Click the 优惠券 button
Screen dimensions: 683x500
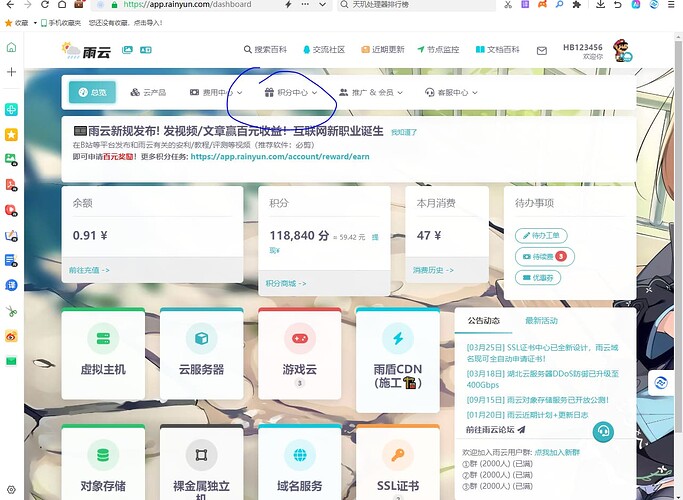(538, 277)
